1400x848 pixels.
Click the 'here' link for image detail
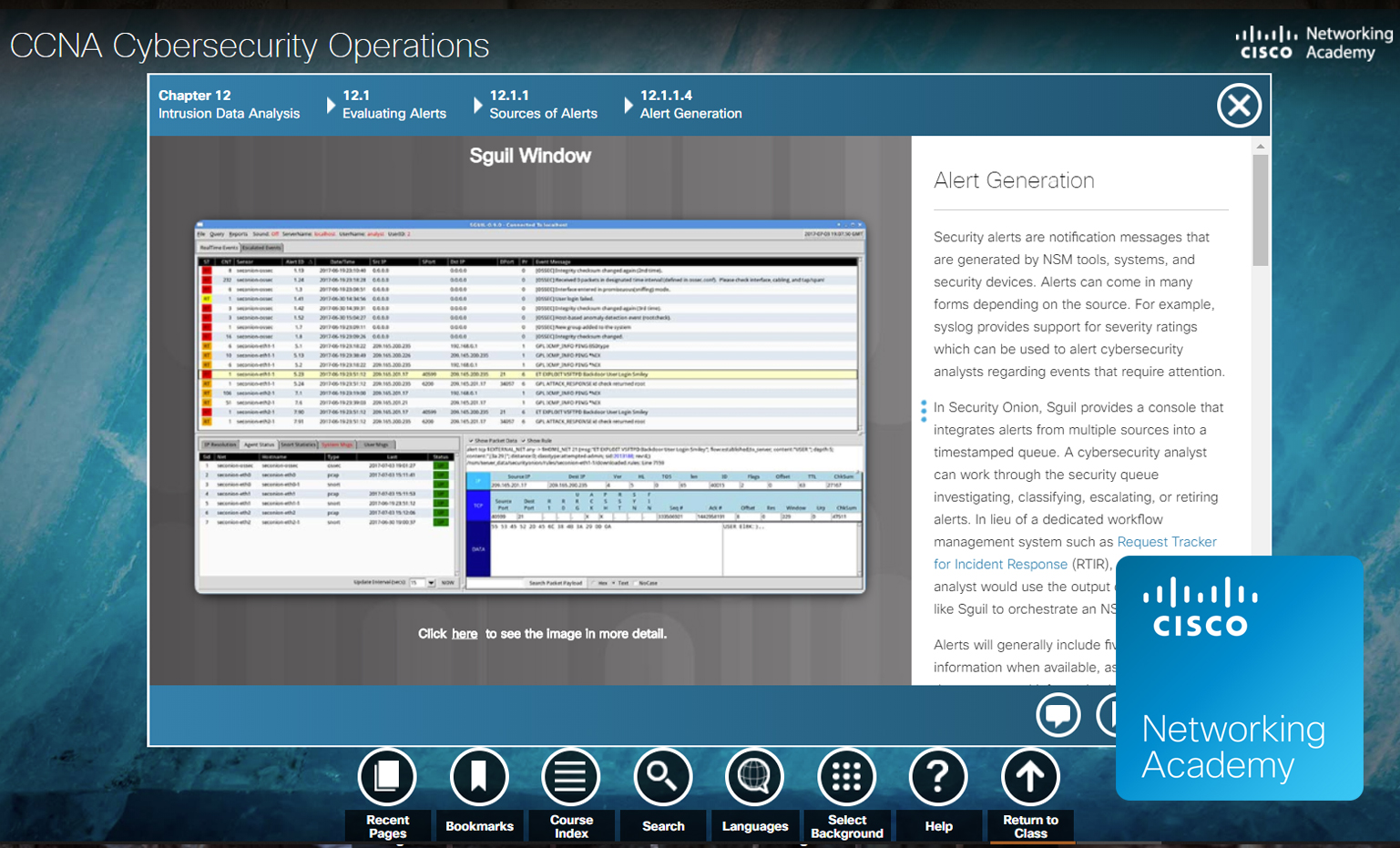465,634
